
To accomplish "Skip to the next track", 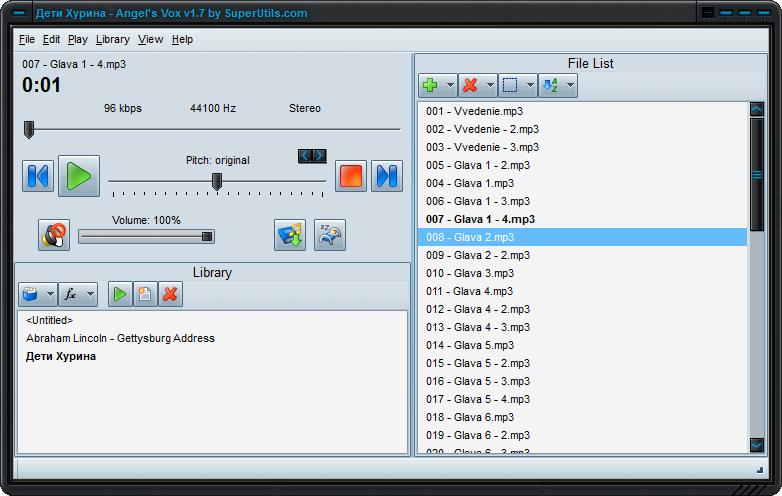I will coord(387,176).
